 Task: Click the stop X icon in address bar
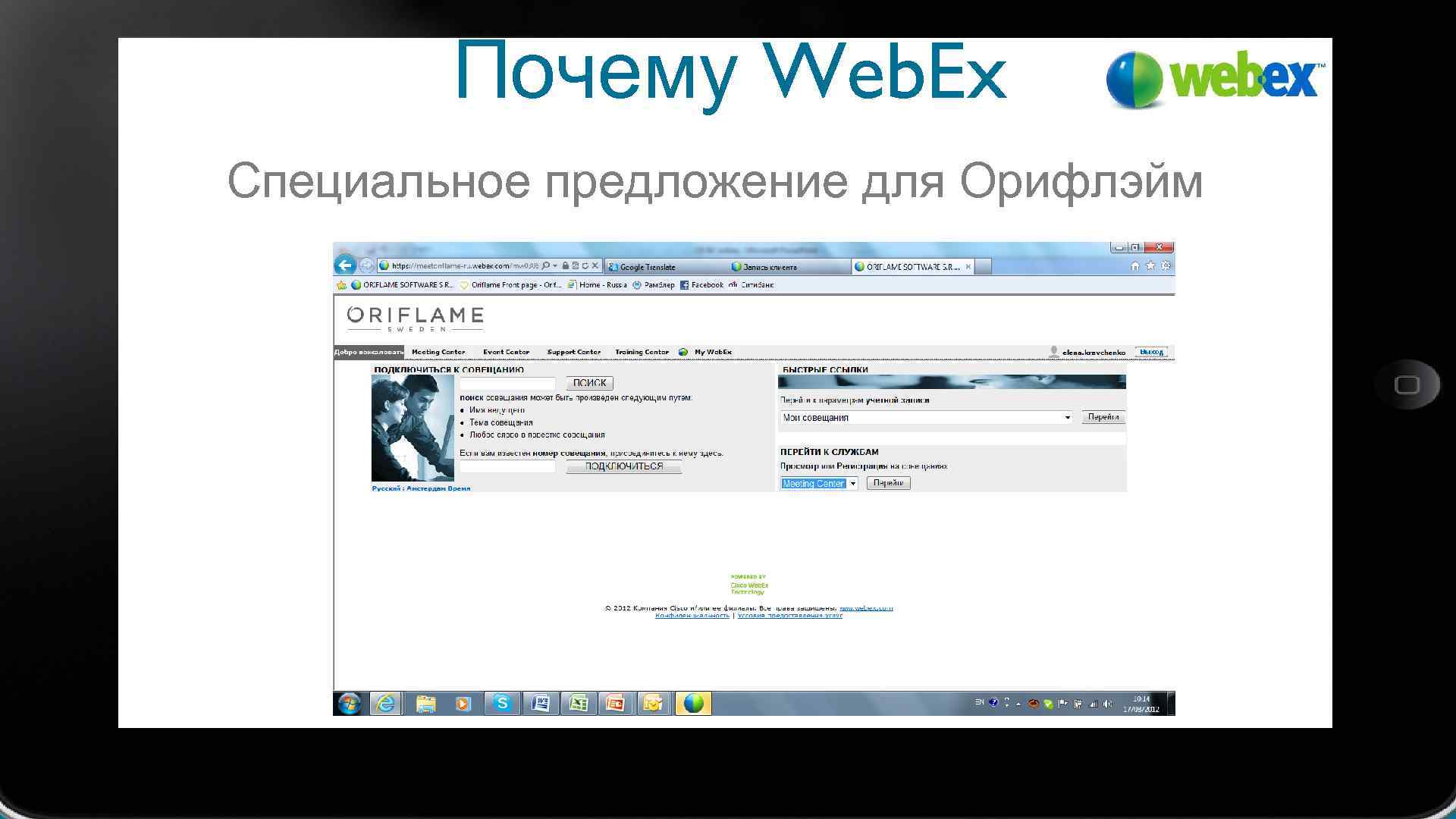(x=595, y=266)
